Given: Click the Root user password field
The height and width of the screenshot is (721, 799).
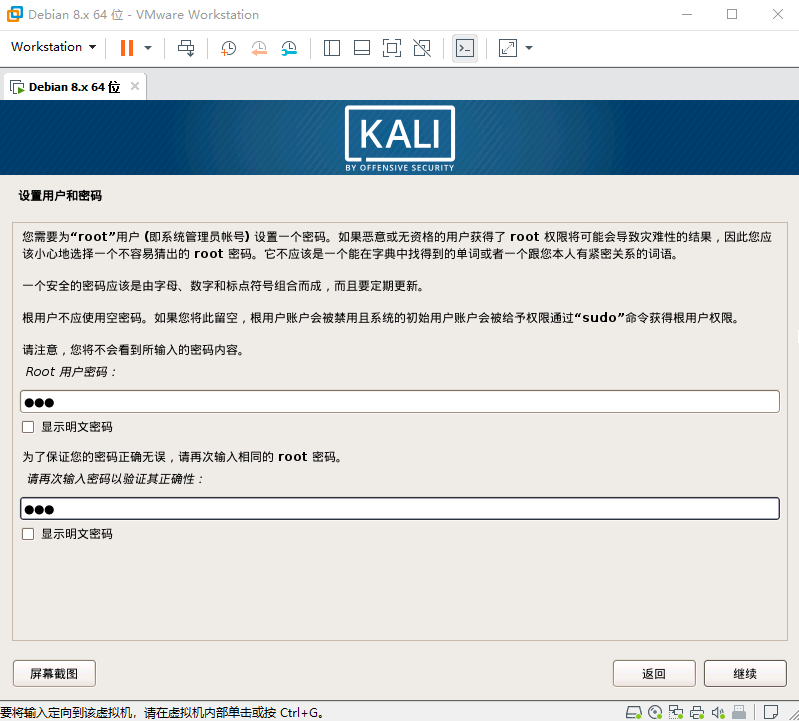Looking at the screenshot, I should pyautogui.click(x=400, y=402).
